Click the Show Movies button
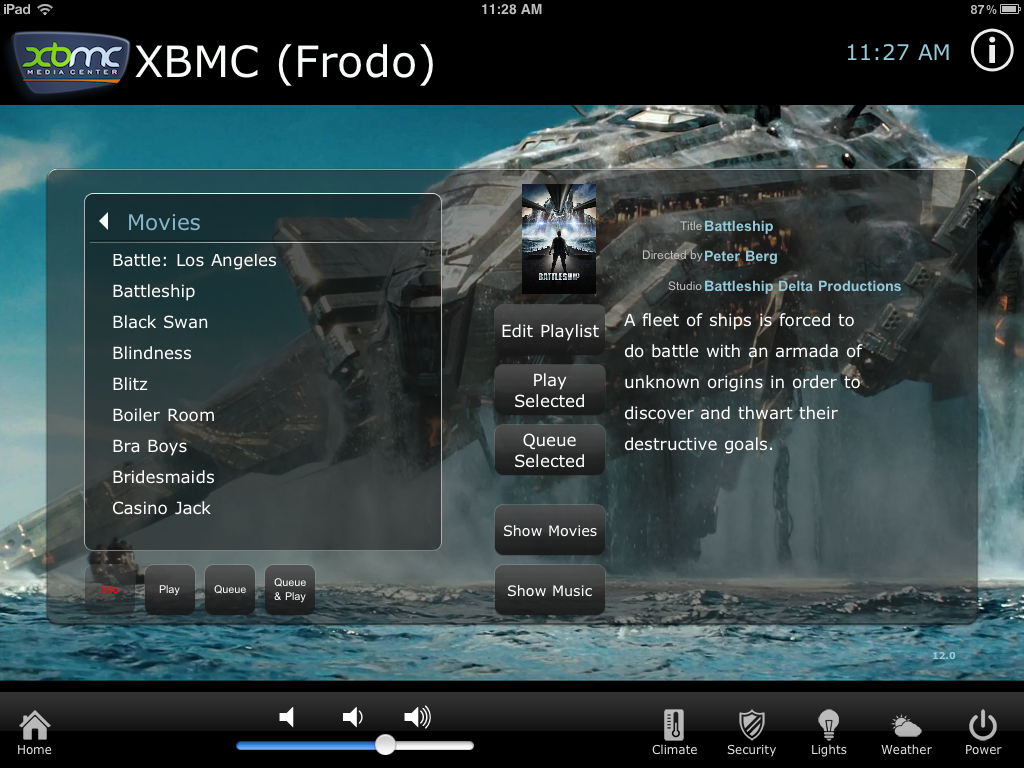The height and width of the screenshot is (768, 1024). point(550,530)
